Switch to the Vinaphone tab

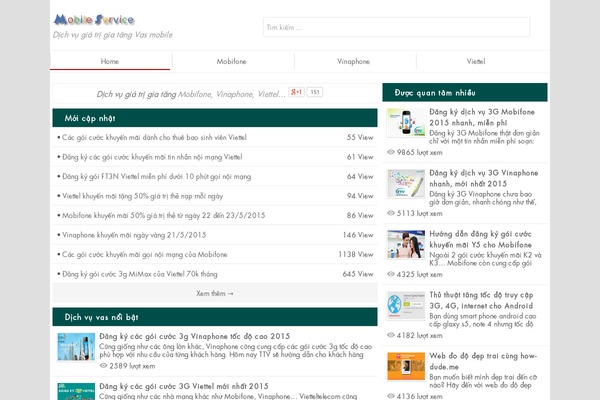[354, 61]
